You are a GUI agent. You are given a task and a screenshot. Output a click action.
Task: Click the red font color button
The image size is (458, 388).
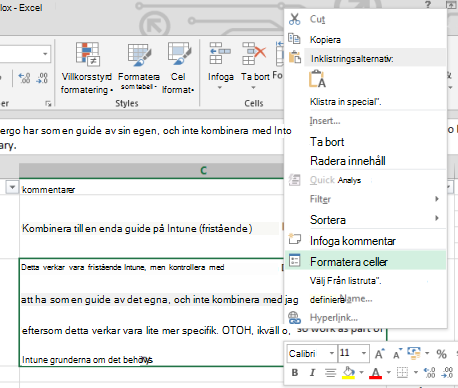pos(376,373)
